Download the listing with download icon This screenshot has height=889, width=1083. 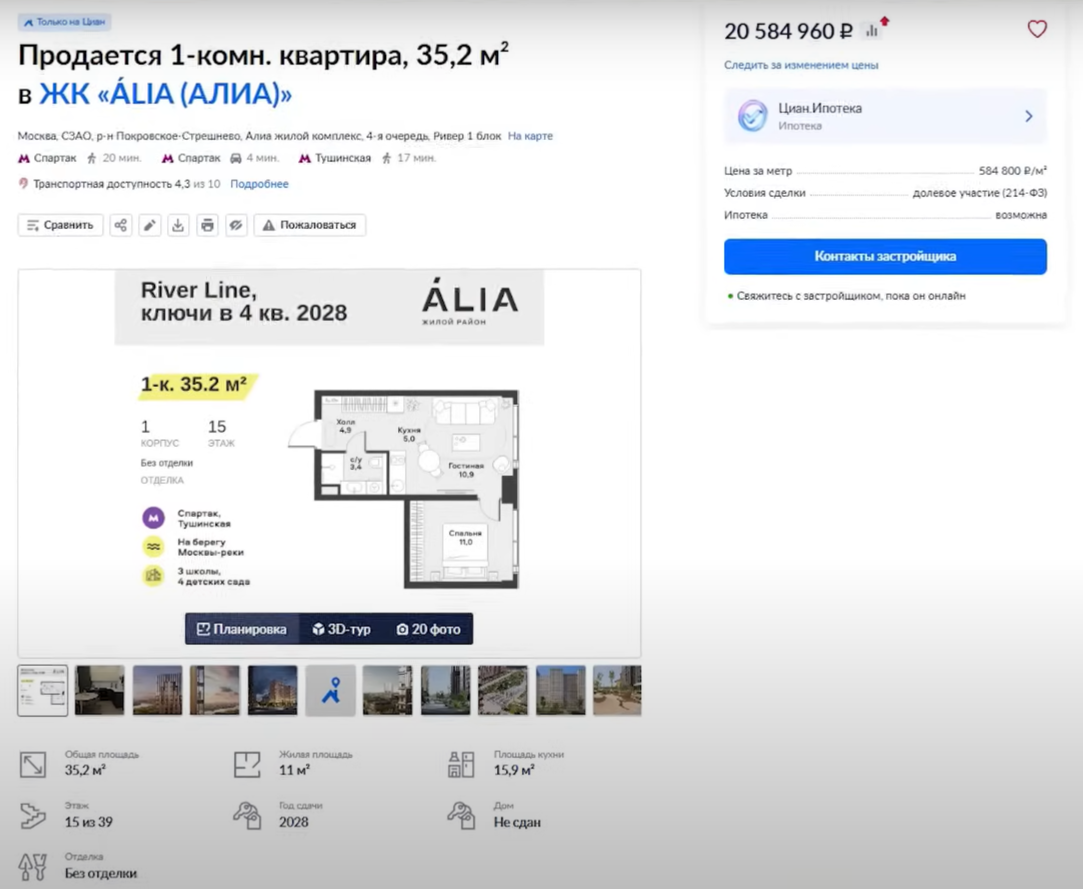tap(178, 225)
